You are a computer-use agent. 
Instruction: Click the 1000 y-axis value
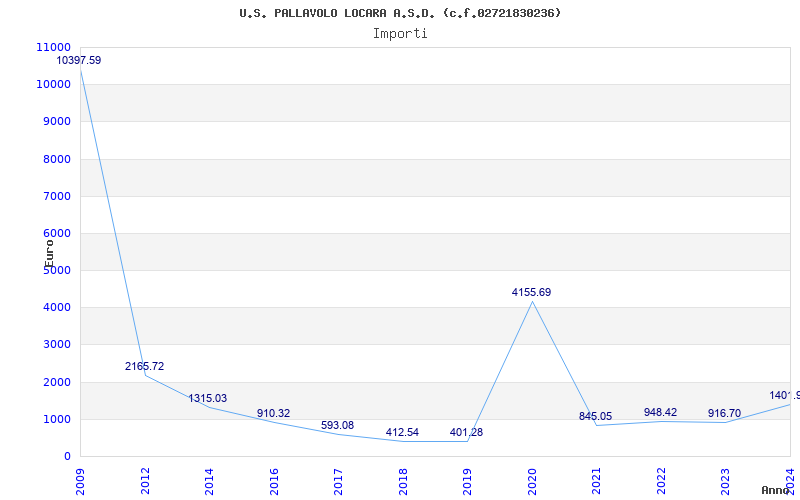pyautogui.click(x=56, y=419)
